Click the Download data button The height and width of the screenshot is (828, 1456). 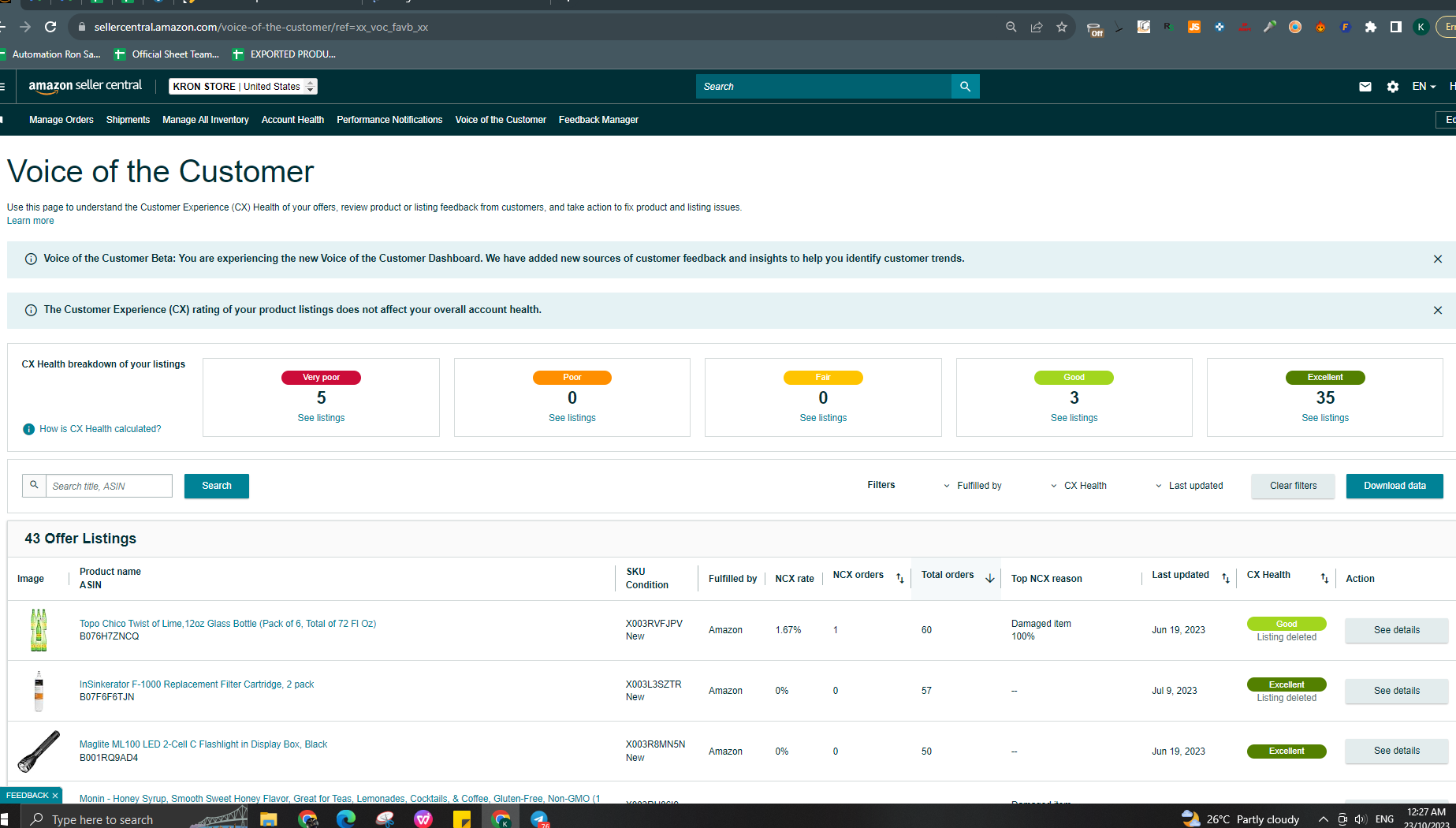point(1395,486)
